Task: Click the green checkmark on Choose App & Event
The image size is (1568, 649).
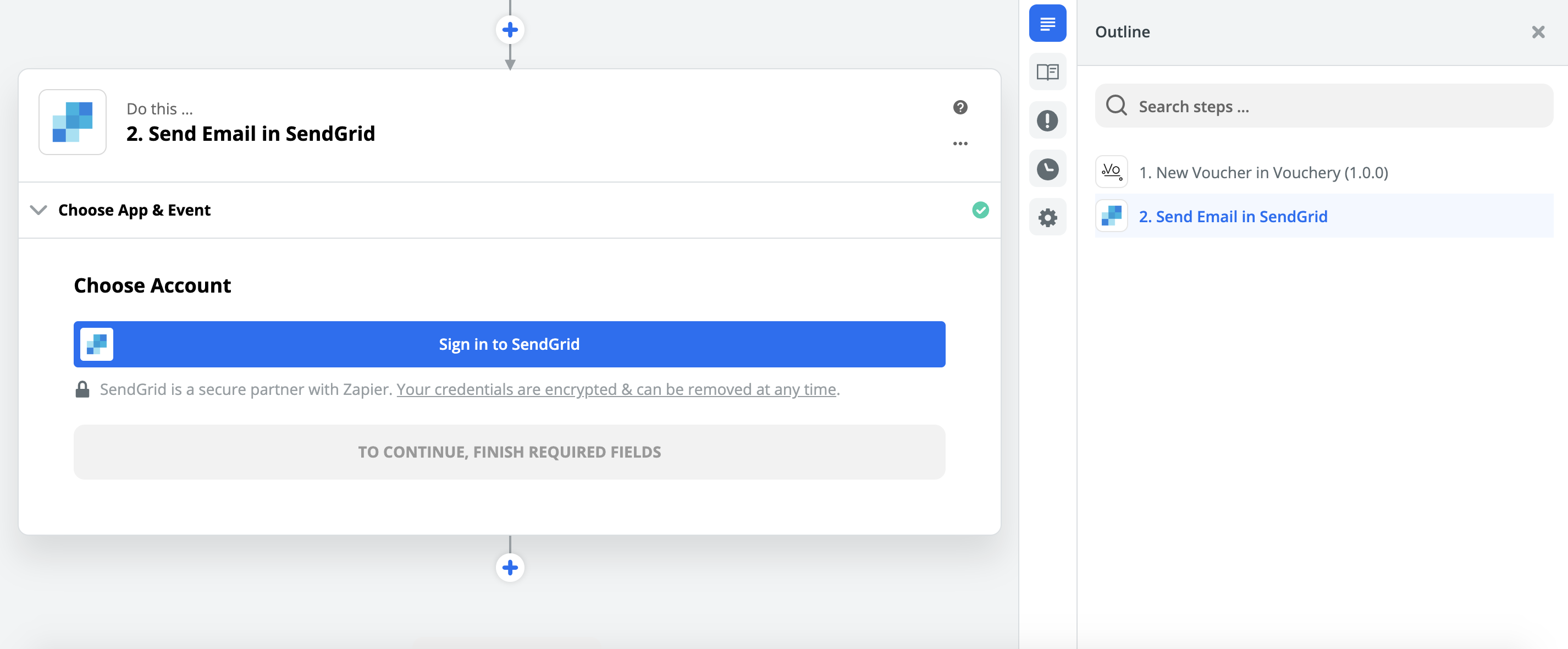Action: 980,210
